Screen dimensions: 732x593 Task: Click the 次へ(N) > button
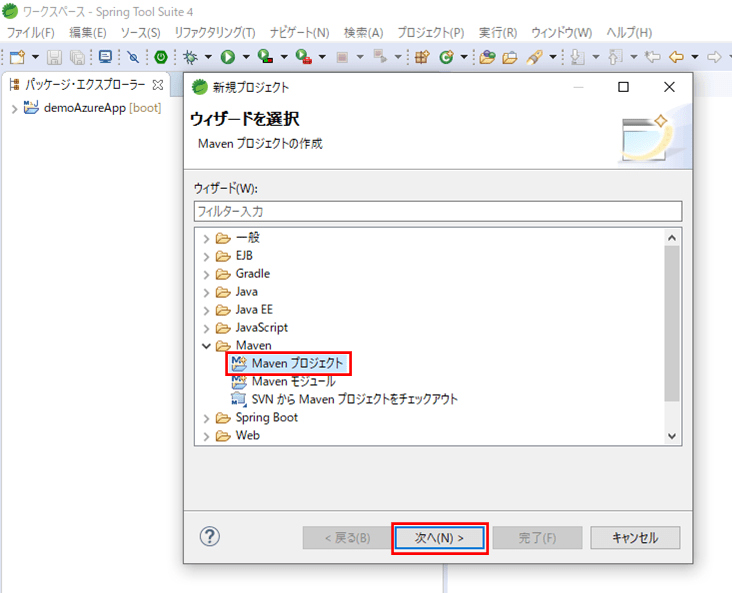point(440,538)
